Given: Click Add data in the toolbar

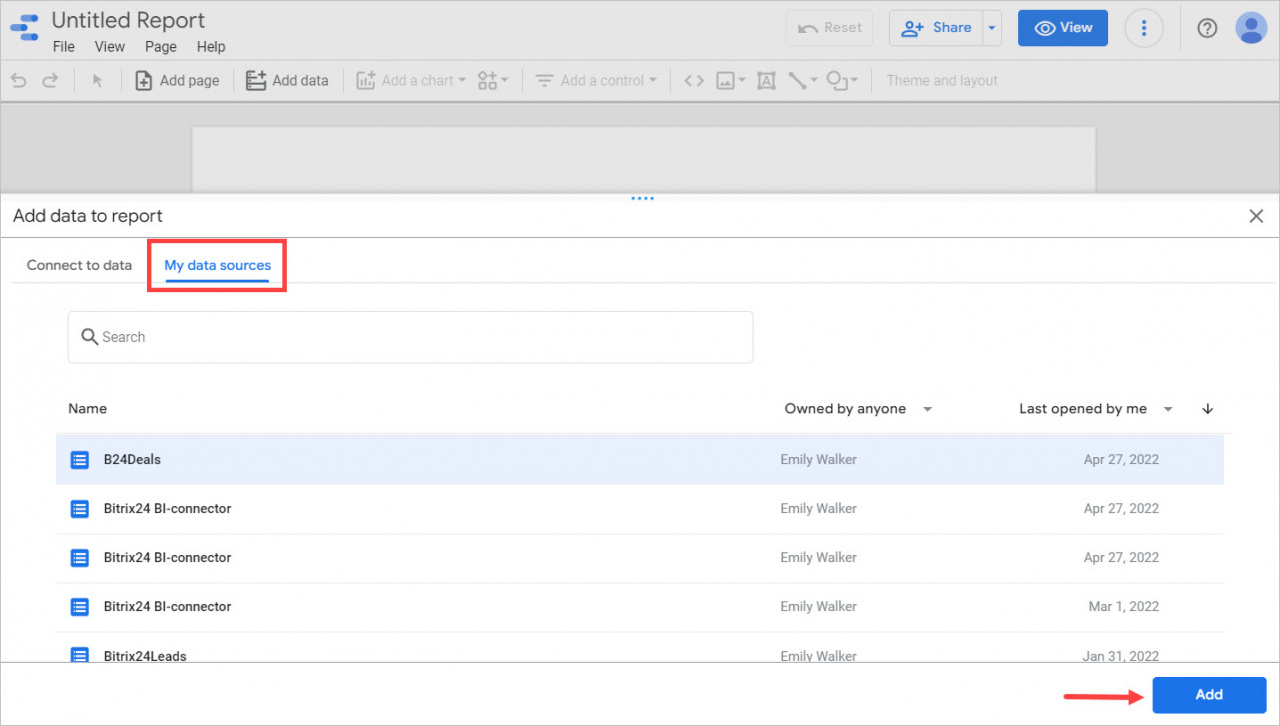Looking at the screenshot, I should [287, 81].
